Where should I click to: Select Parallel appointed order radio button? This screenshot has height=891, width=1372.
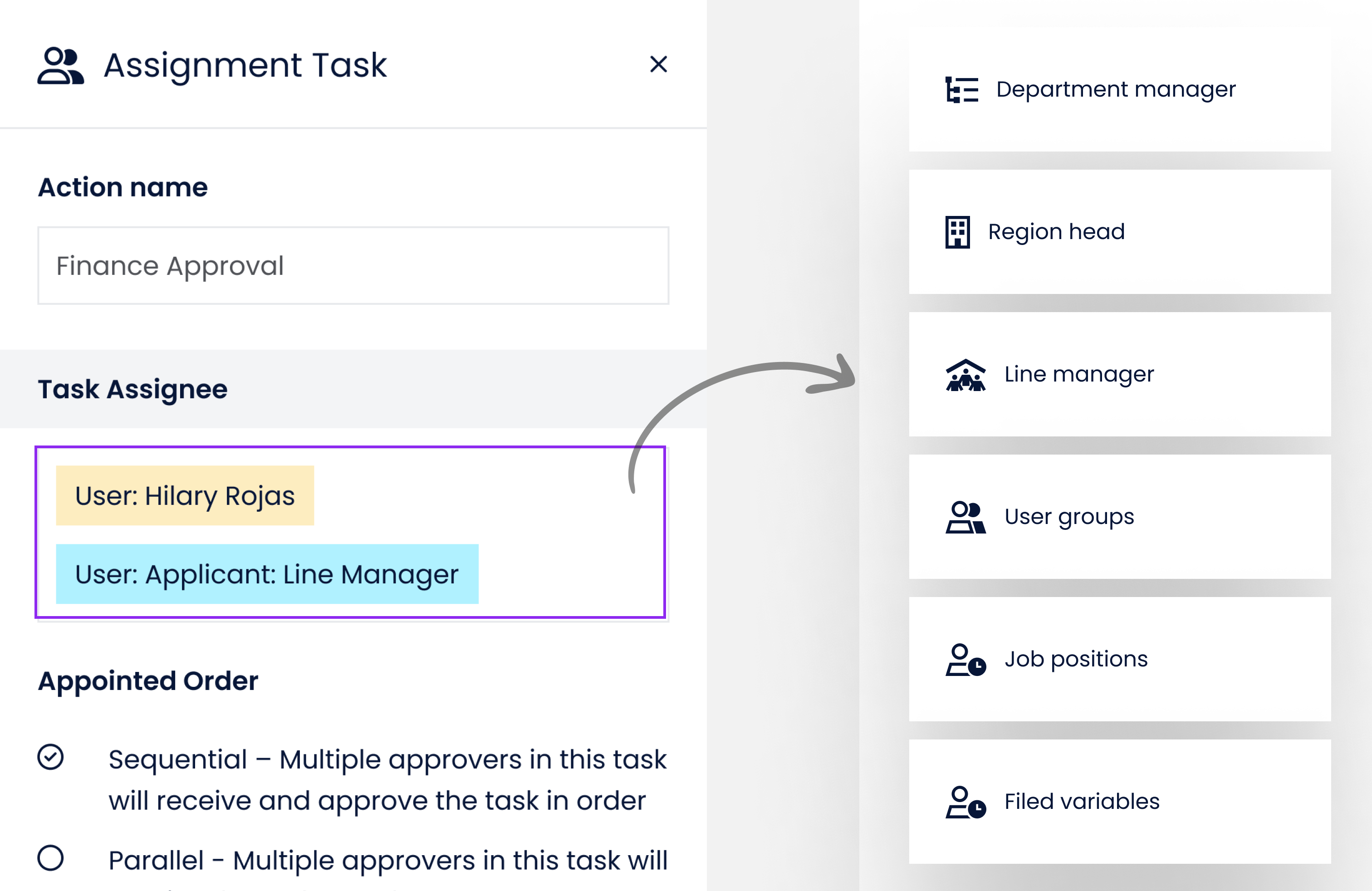(x=51, y=857)
